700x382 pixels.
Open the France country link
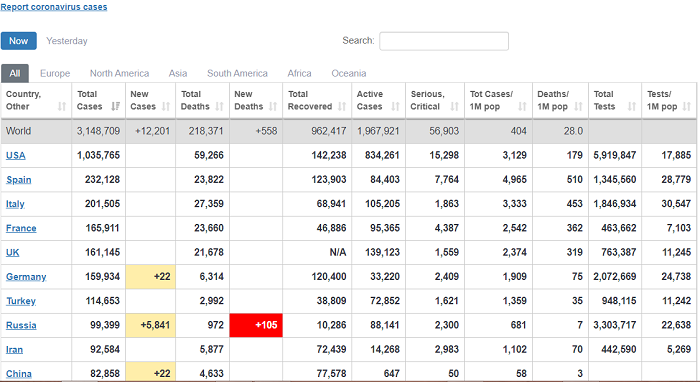tap(21, 228)
